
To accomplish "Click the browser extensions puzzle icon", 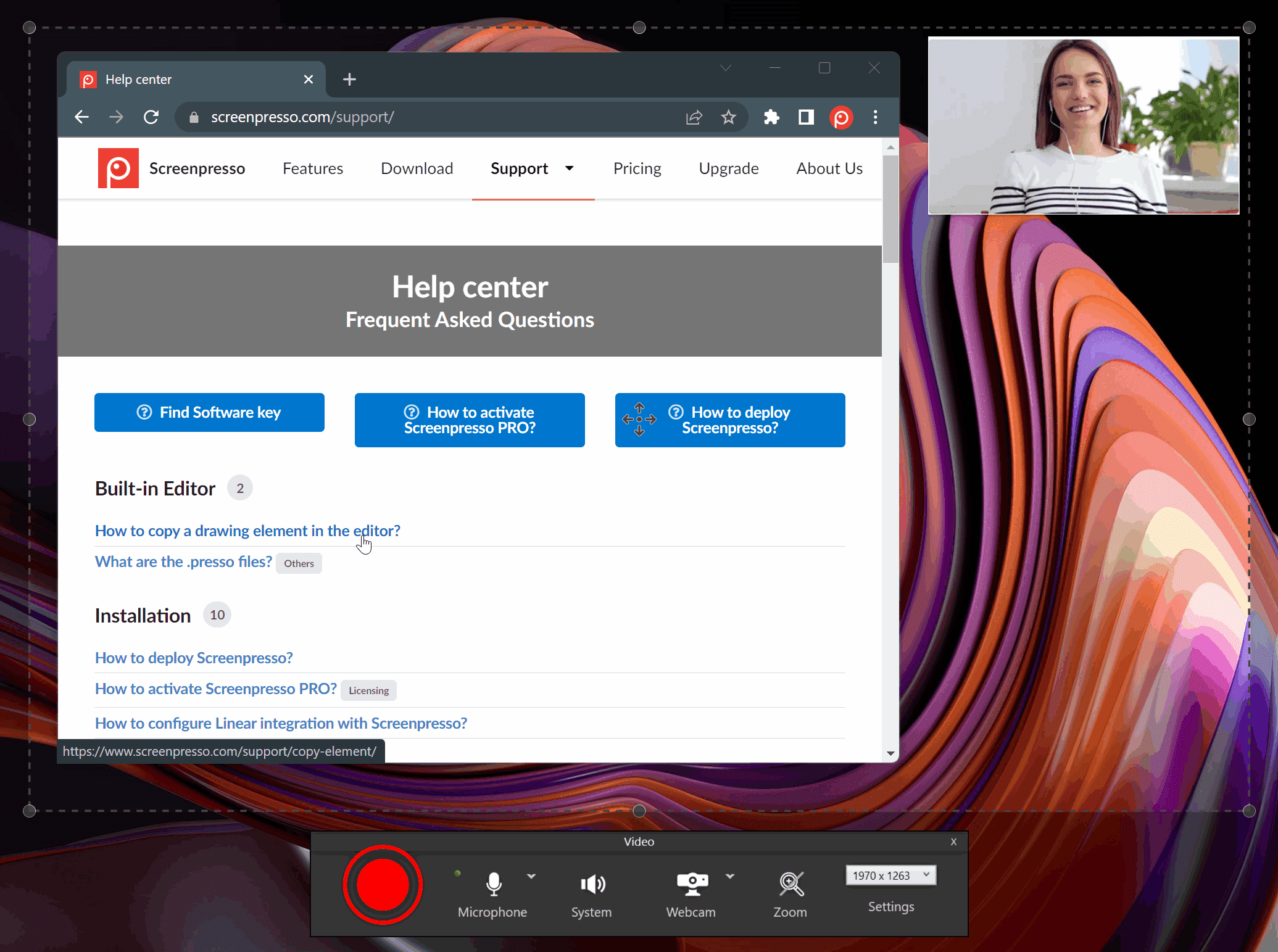I will coord(770,117).
